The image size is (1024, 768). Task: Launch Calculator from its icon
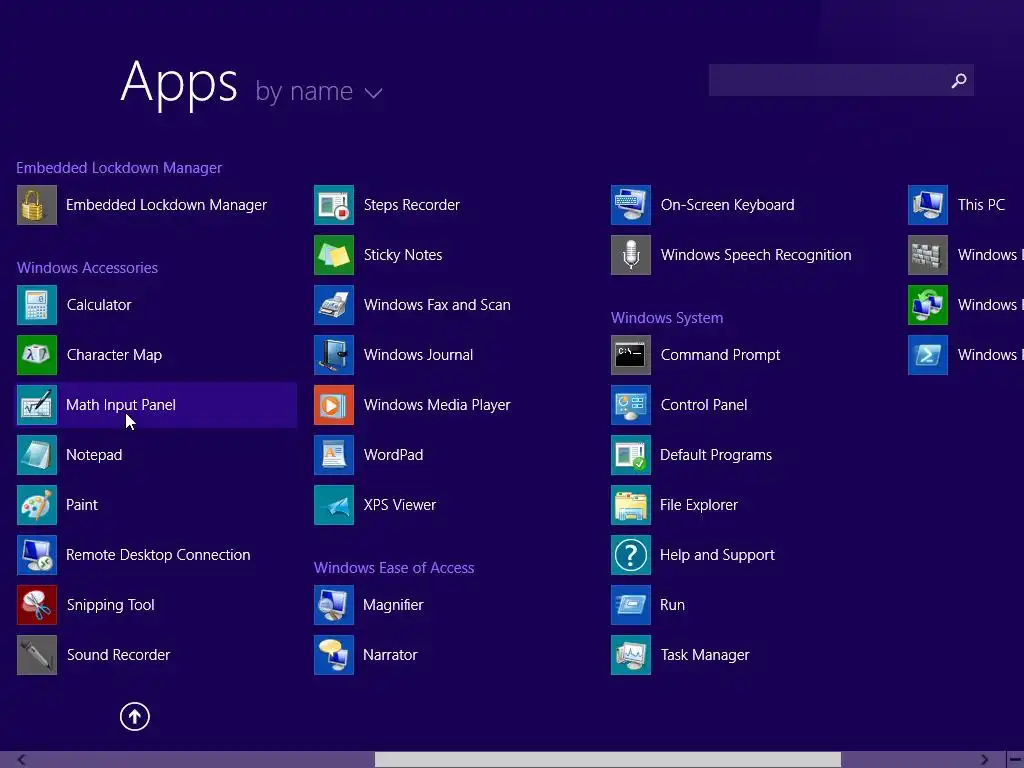[x=37, y=305]
